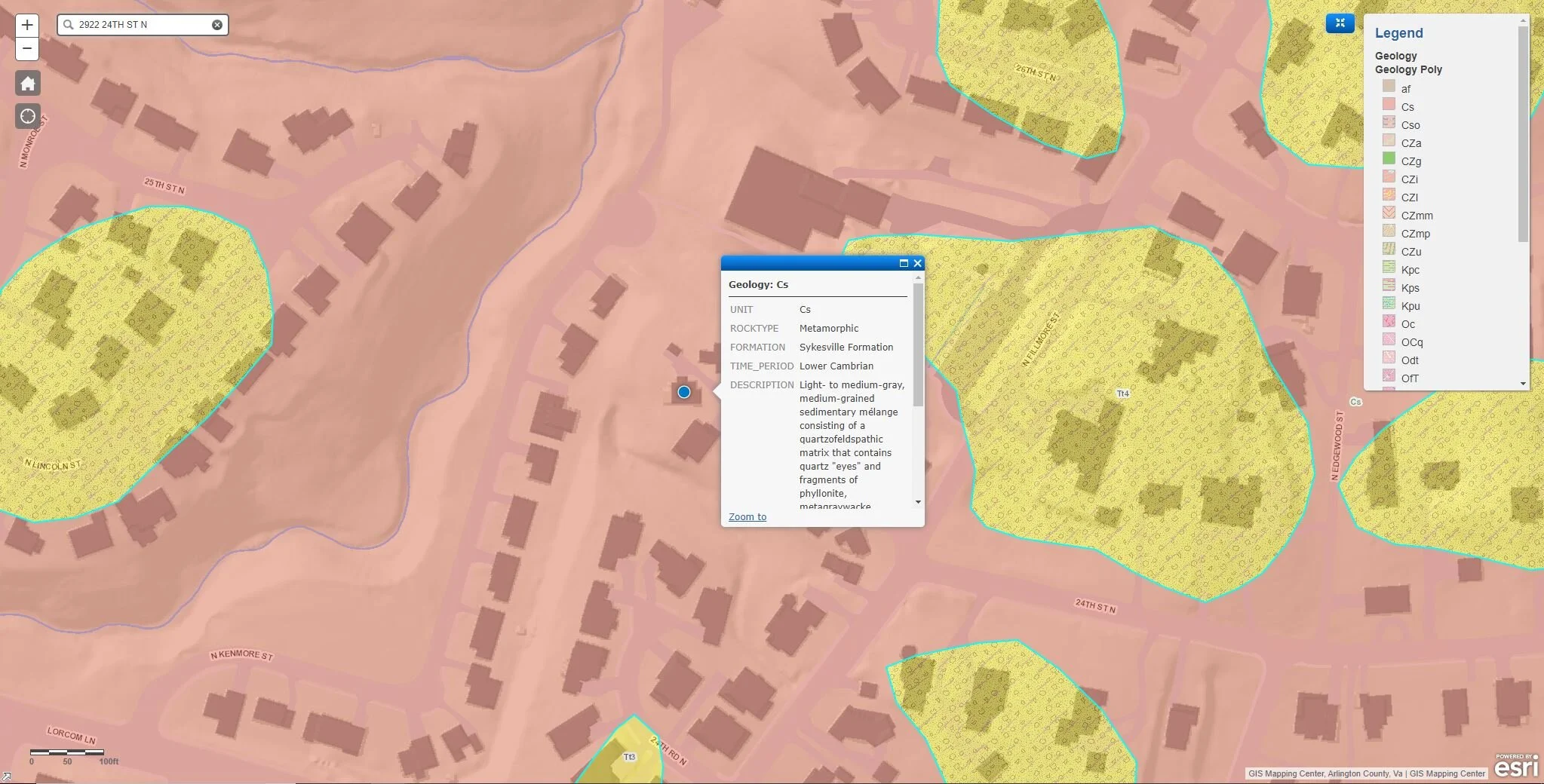Click the search magnifier icon
The image size is (1544, 784).
pyautogui.click(x=69, y=25)
